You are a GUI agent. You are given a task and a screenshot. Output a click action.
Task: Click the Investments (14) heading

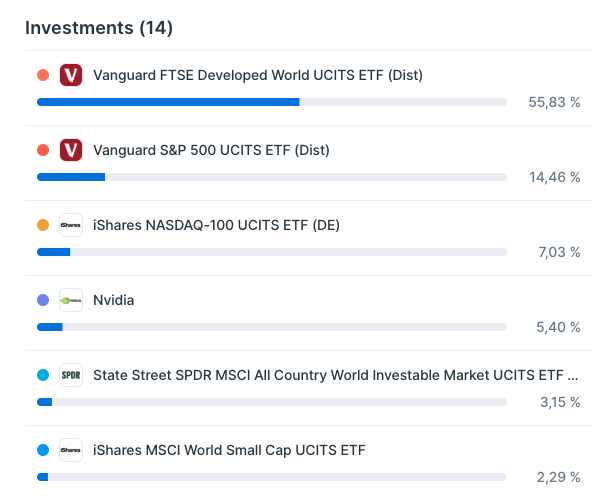(x=99, y=28)
